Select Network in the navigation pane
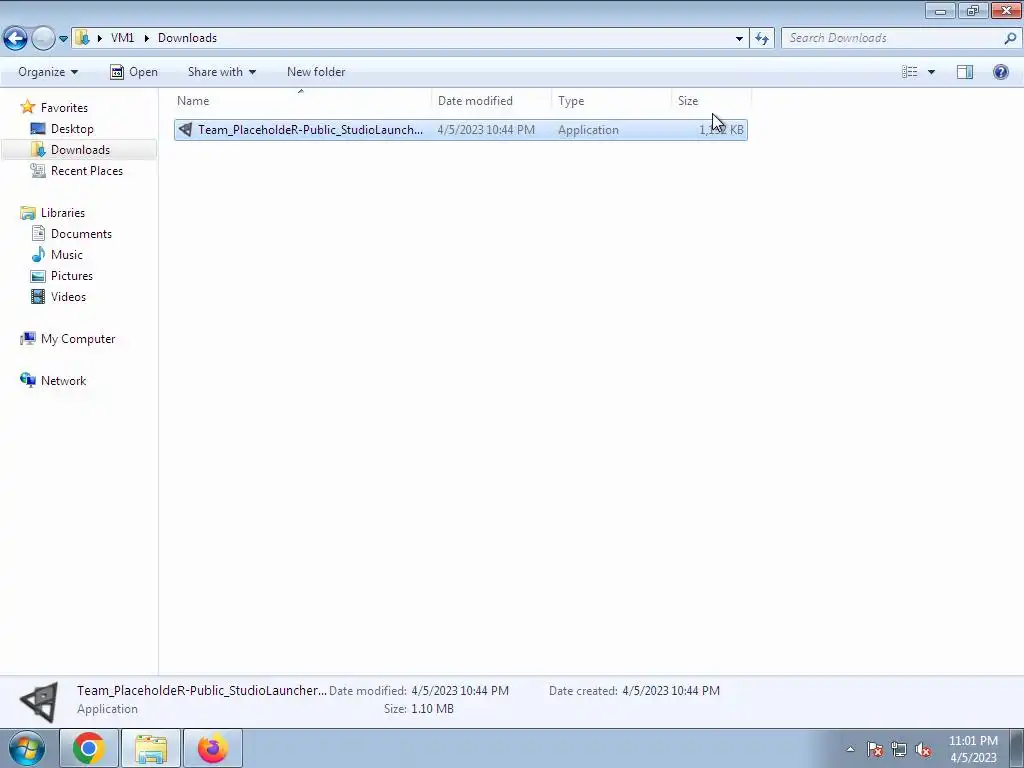Viewport: 1024px width, 768px height. point(63,381)
